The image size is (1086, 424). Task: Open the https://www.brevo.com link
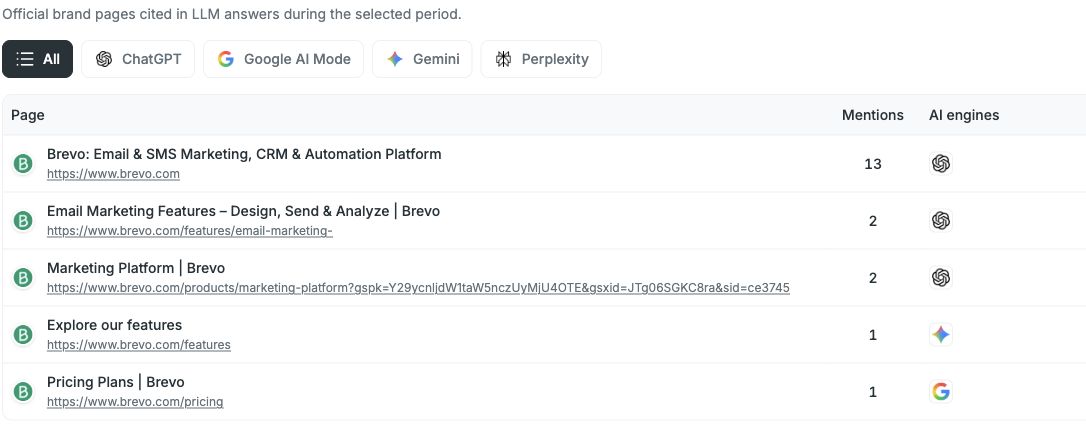[114, 174]
